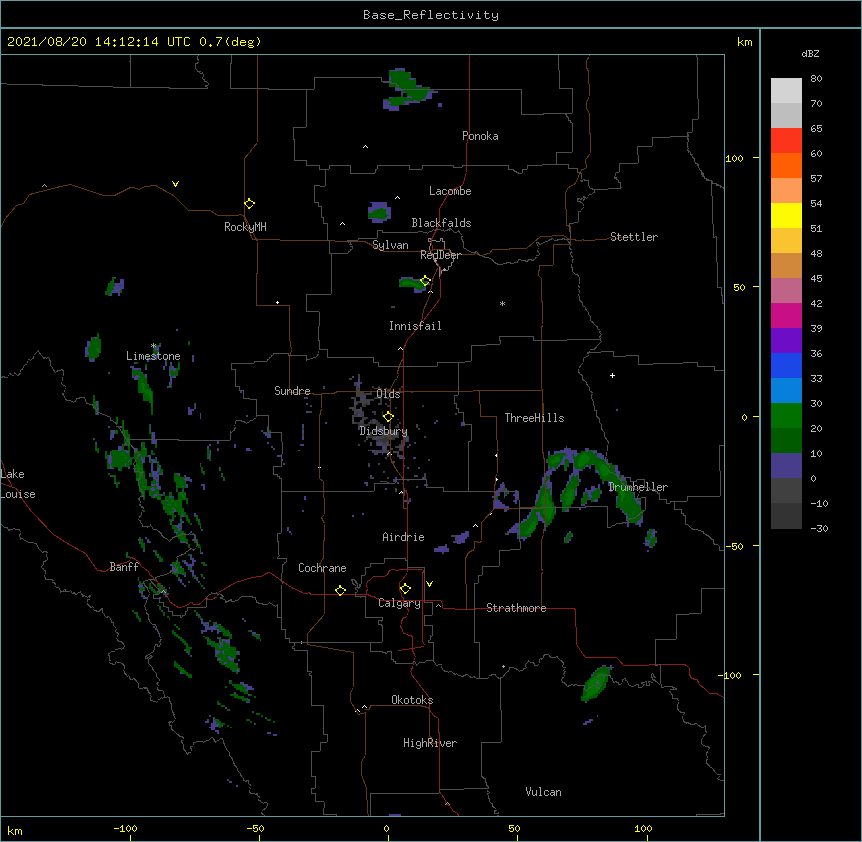Click the green 30 dBZ legend swatch

coord(786,416)
